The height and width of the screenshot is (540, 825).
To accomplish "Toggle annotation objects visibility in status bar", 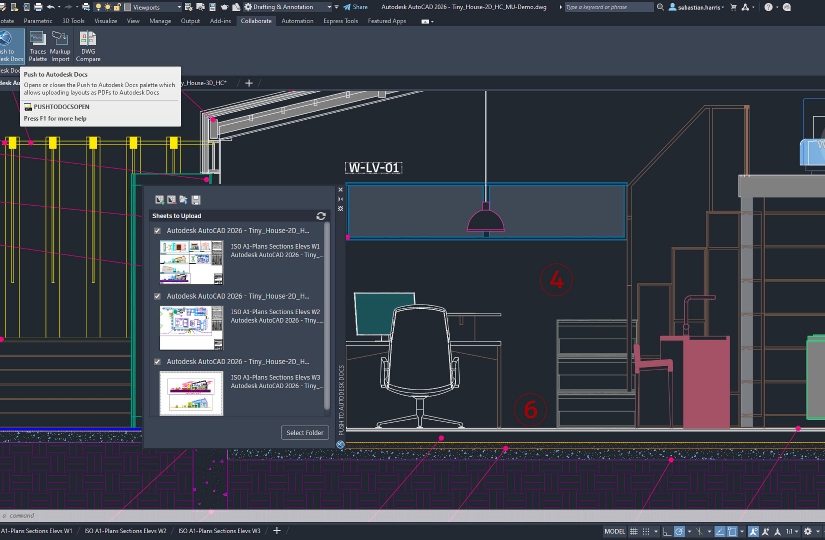I will point(753,532).
